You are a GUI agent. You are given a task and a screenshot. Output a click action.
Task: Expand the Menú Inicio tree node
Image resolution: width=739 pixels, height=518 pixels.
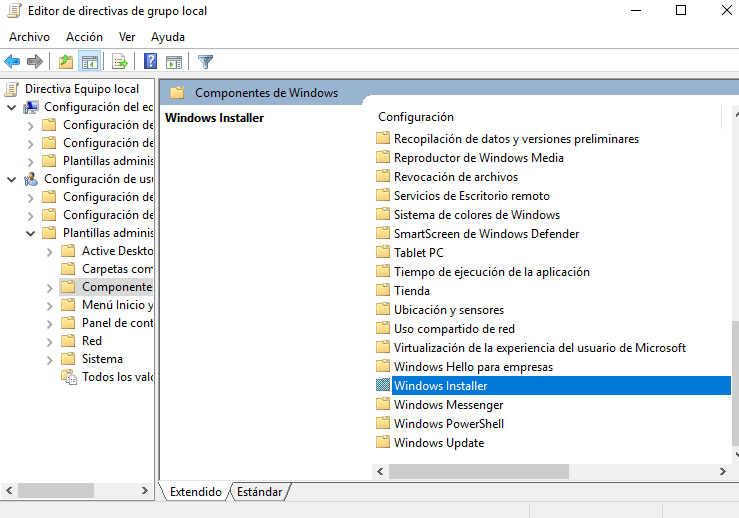[x=49, y=305]
